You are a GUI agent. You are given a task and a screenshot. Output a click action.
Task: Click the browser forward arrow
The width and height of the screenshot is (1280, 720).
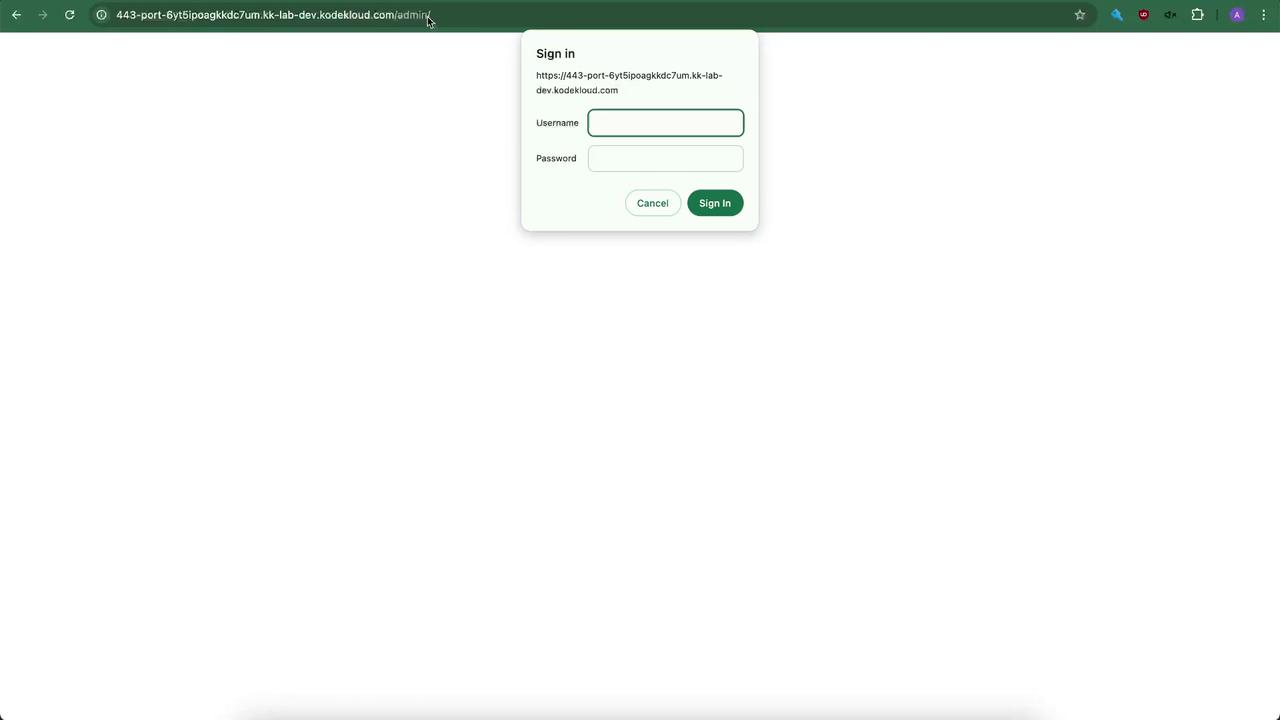point(42,15)
